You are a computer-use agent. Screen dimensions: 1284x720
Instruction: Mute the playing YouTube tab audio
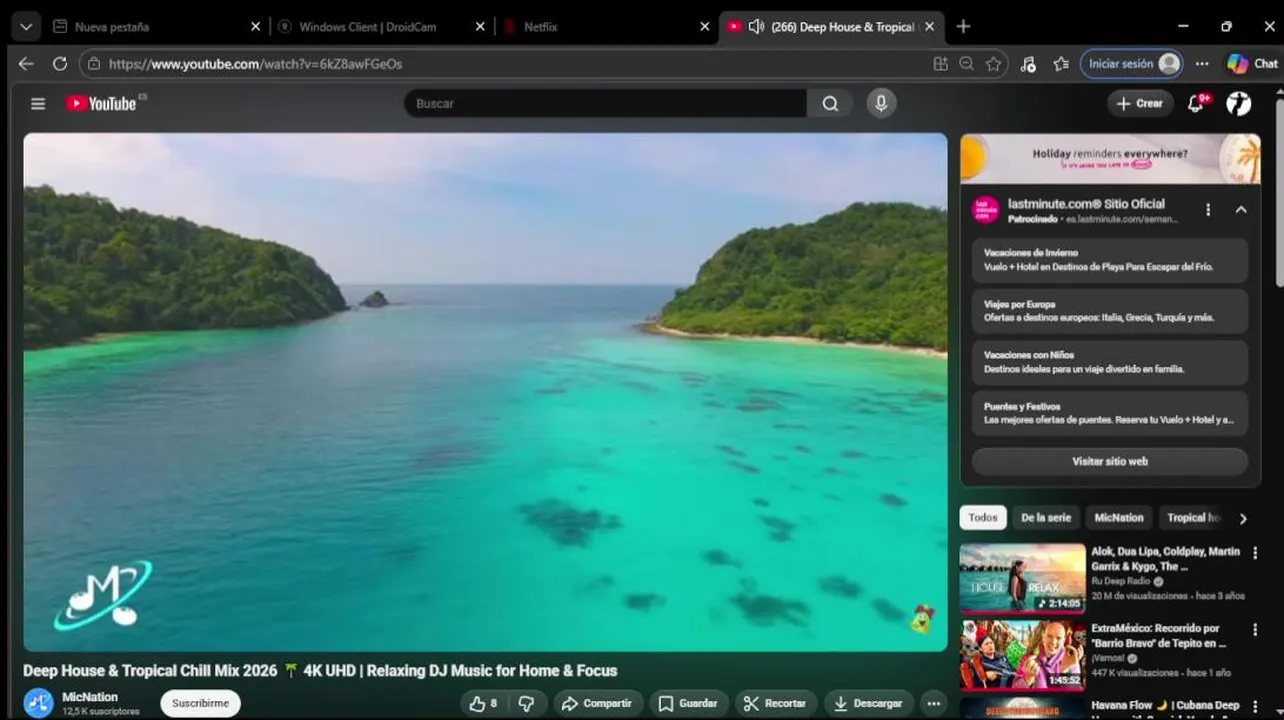click(756, 27)
